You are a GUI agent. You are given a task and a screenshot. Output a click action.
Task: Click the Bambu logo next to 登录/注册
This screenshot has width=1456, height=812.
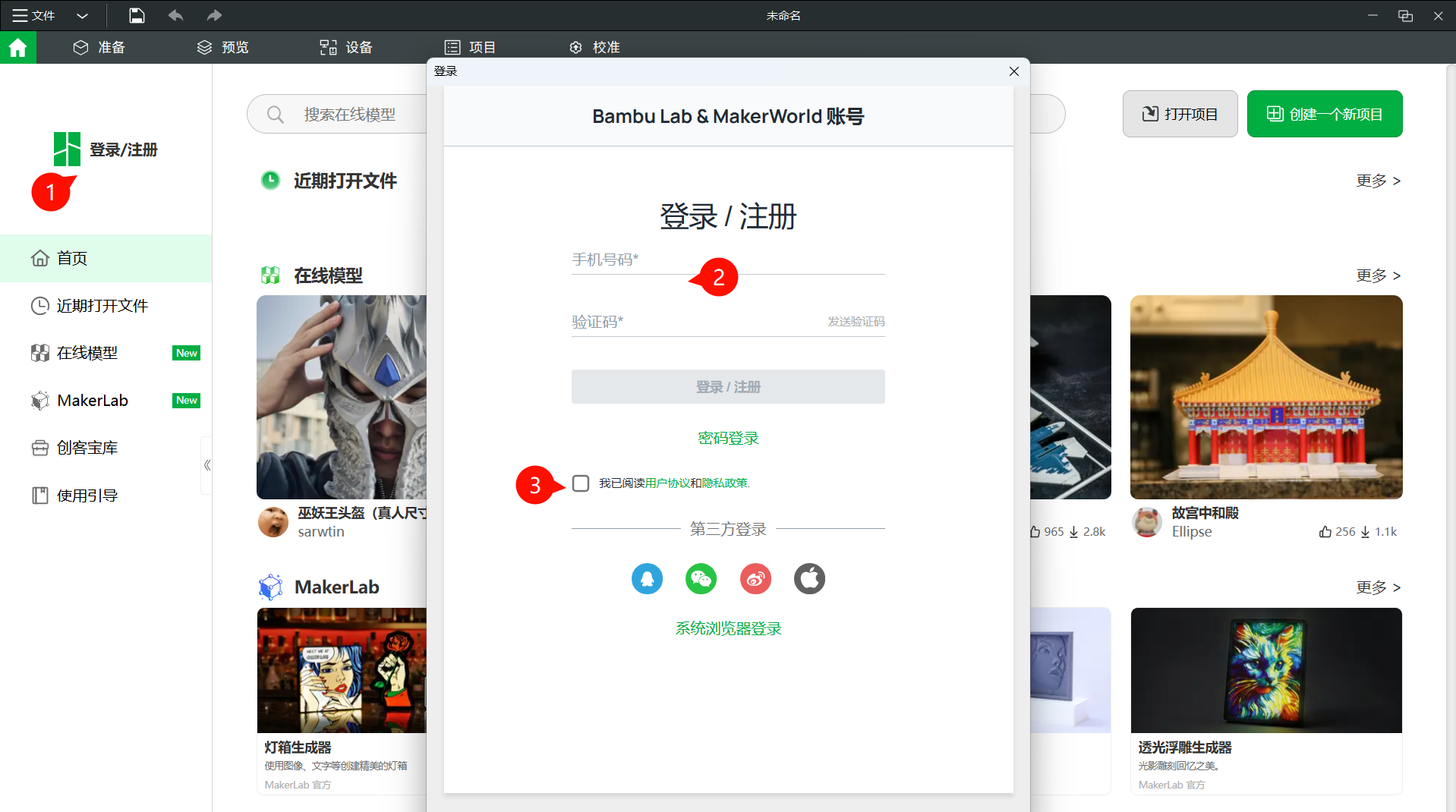click(67, 149)
